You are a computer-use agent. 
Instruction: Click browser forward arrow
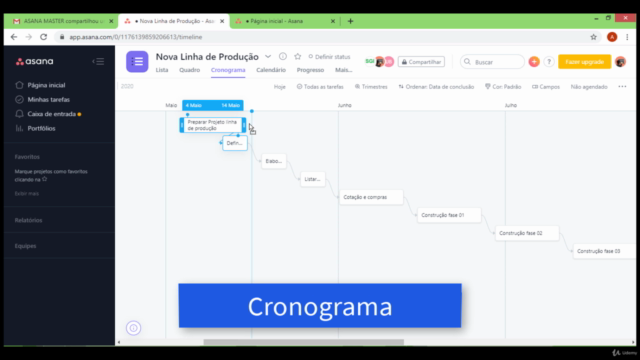tap(29, 37)
